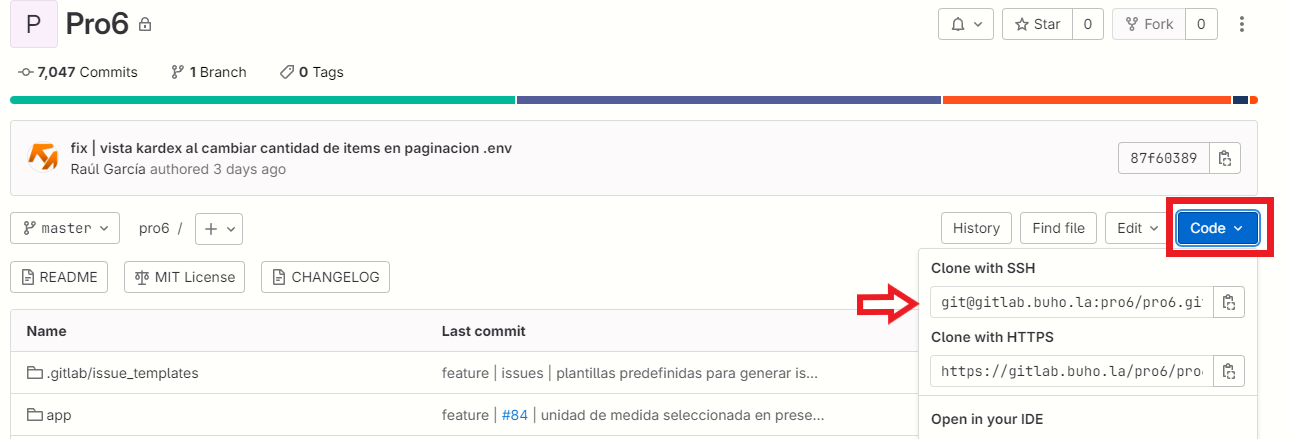Expand the master branch selector
This screenshot has width=1290, height=439.
pos(65,228)
